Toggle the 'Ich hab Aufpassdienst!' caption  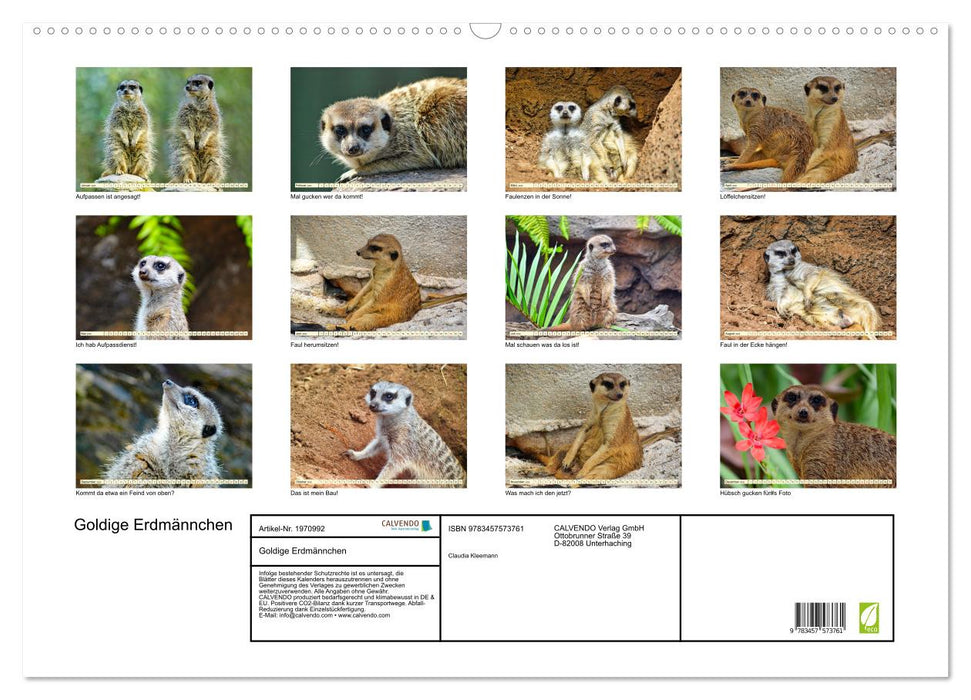[x=108, y=343]
